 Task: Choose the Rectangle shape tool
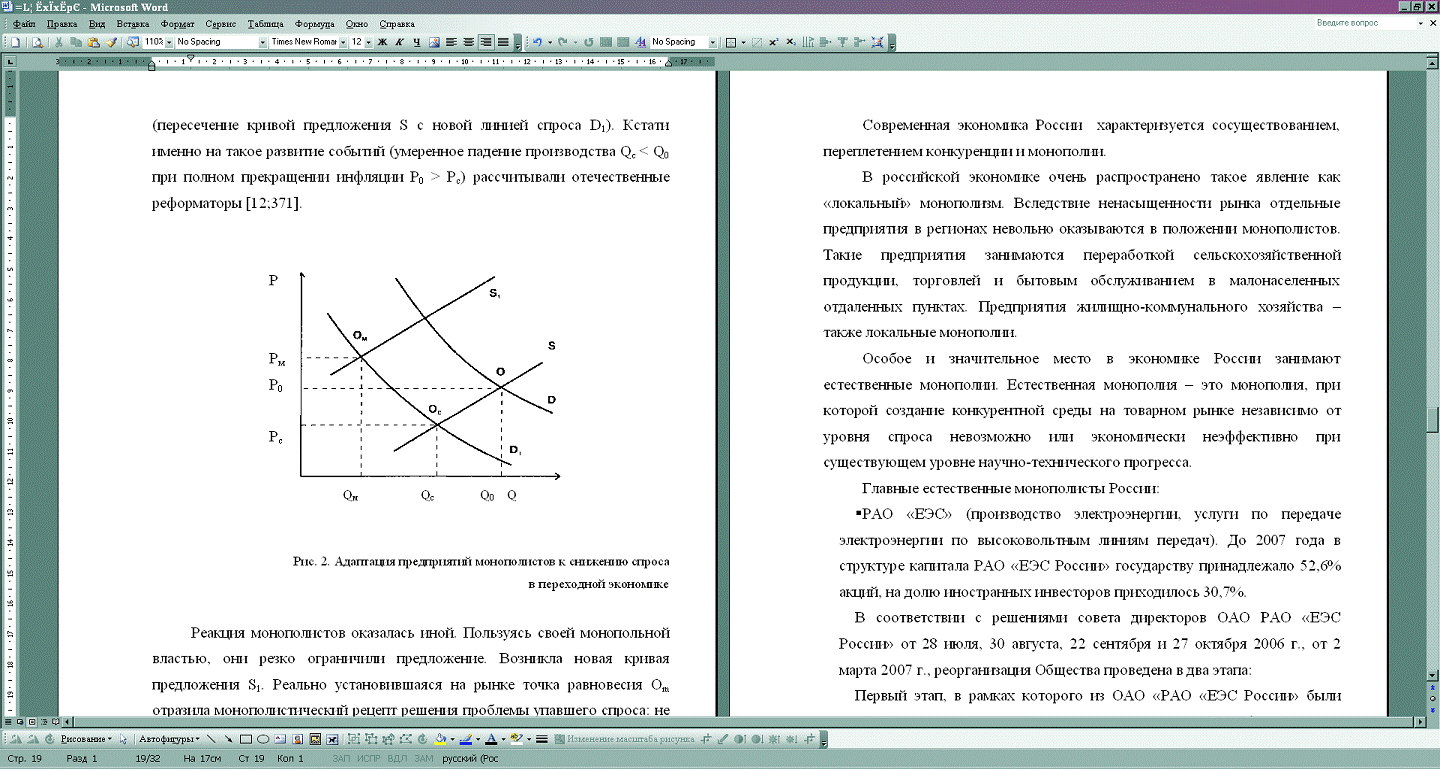tap(245, 740)
